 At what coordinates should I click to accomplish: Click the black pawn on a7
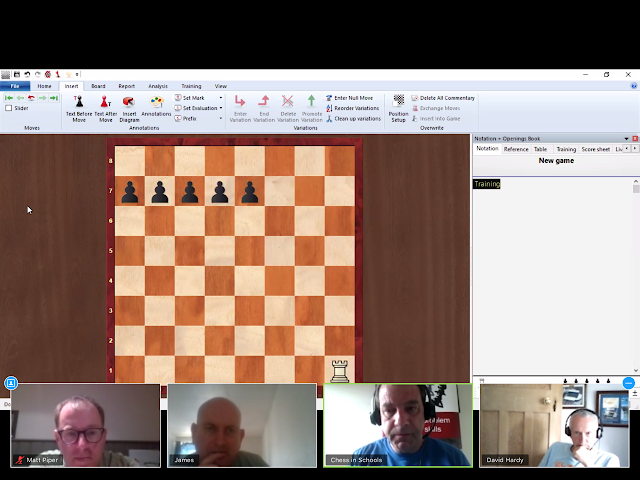click(130, 192)
